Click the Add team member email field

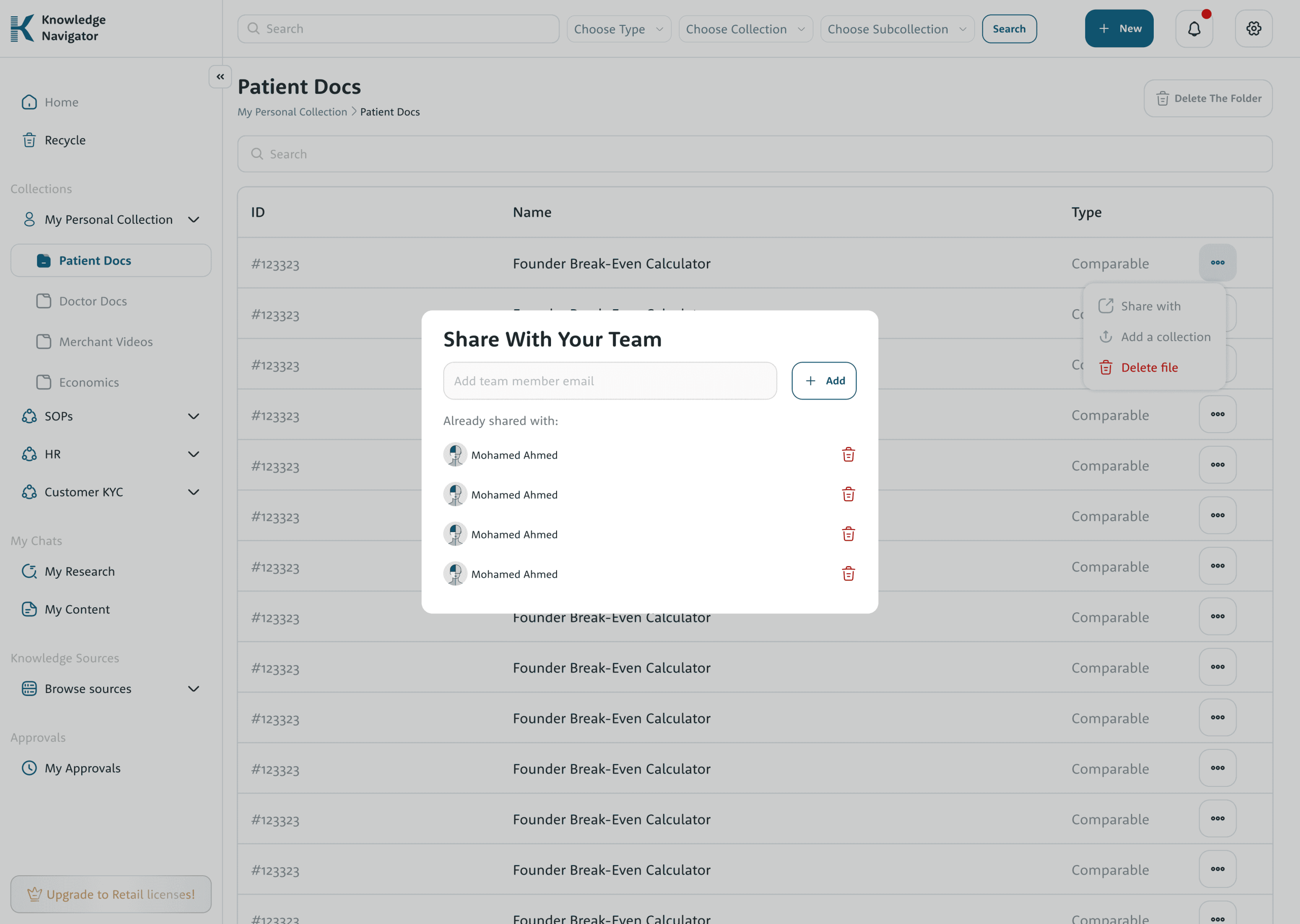(x=609, y=381)
